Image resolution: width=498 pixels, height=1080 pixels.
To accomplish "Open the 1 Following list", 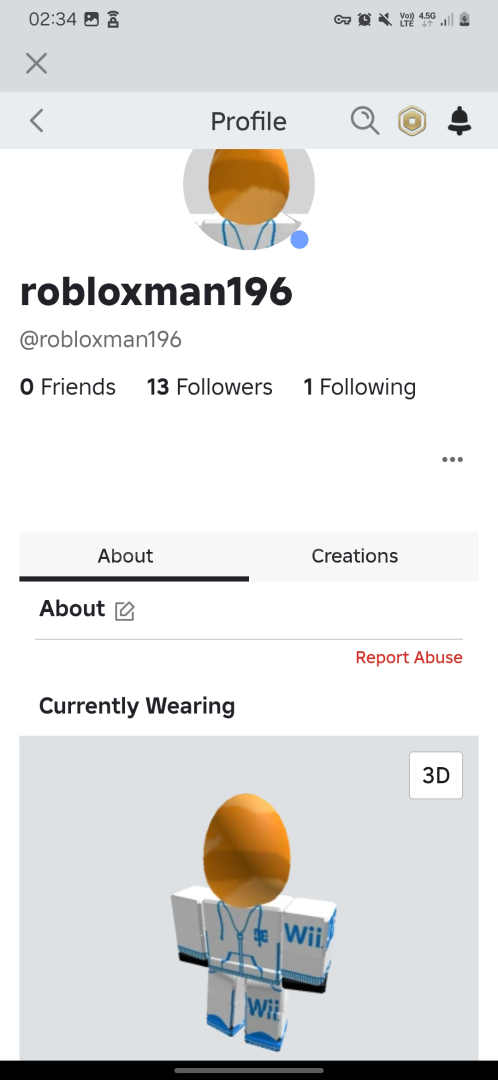I will point(360,387).
